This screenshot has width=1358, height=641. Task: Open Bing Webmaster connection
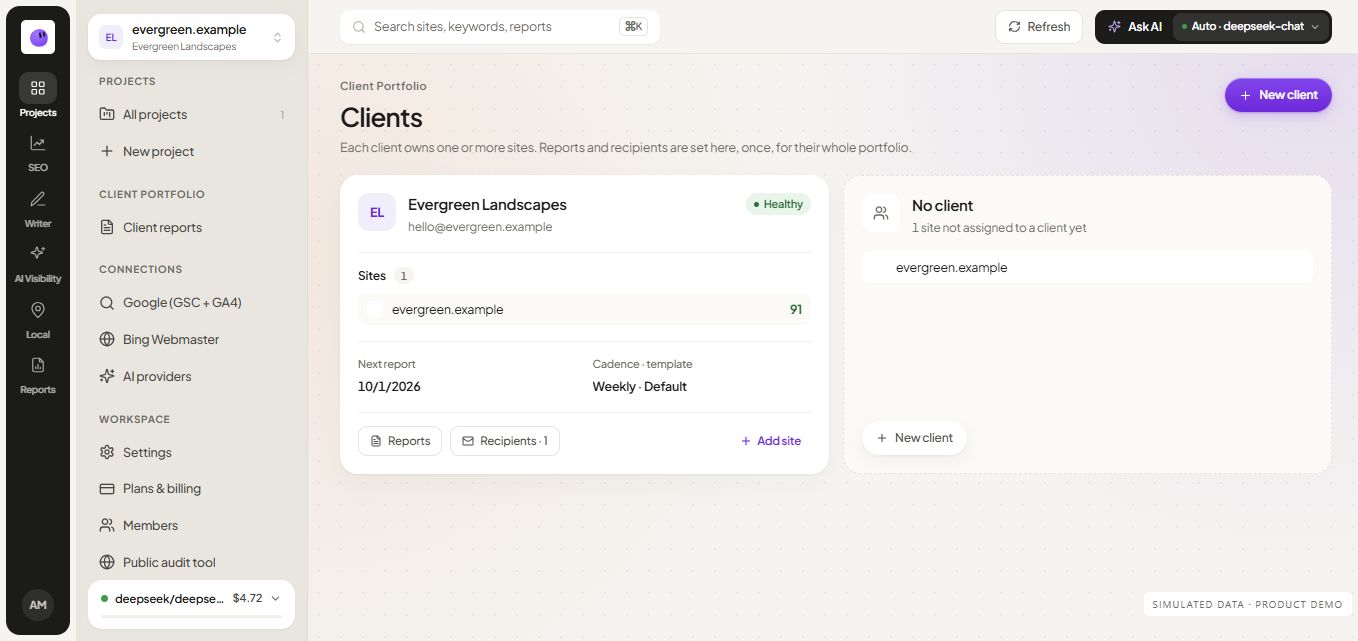[x=192, y=340]
